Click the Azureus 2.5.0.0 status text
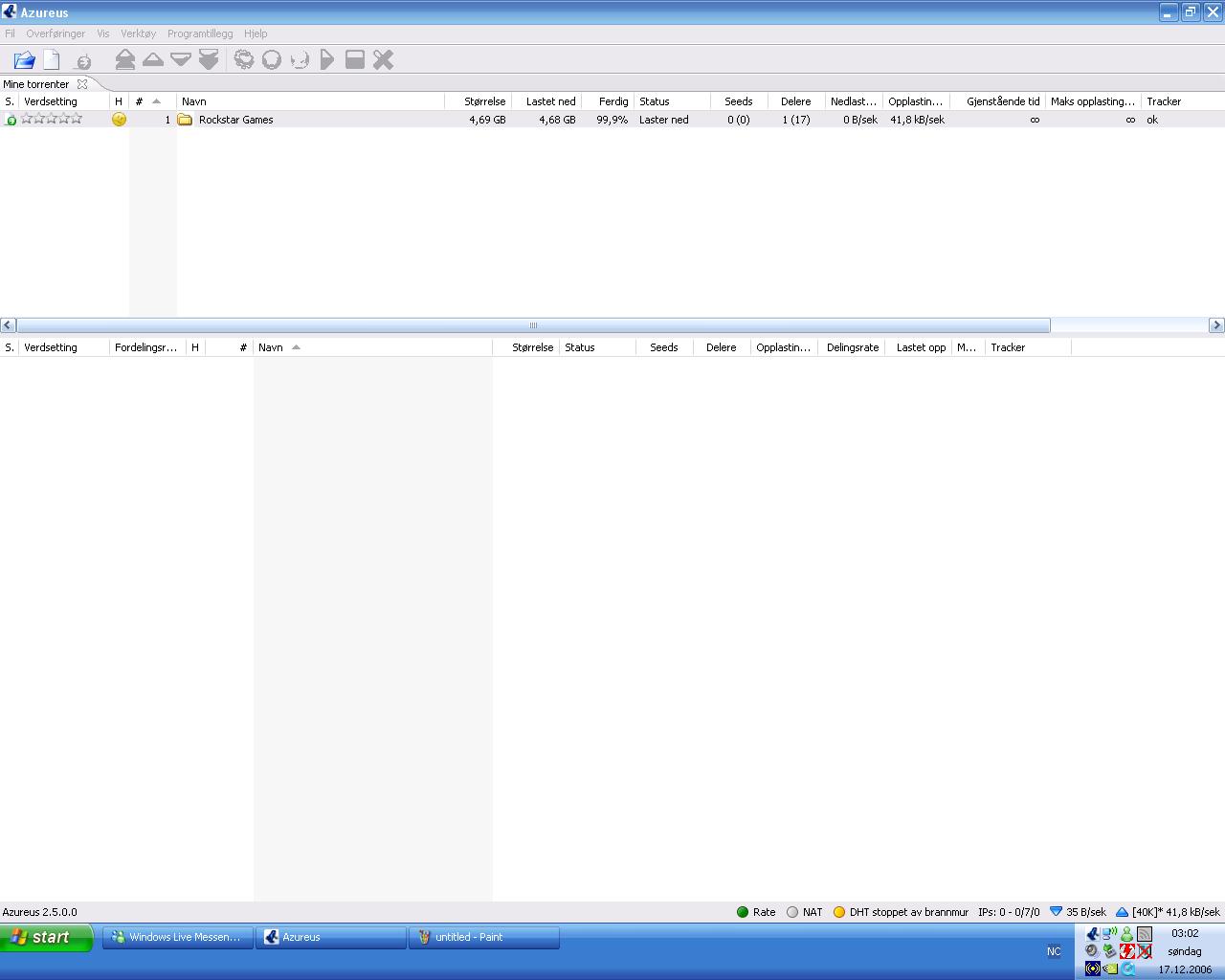 click(39, 912)
